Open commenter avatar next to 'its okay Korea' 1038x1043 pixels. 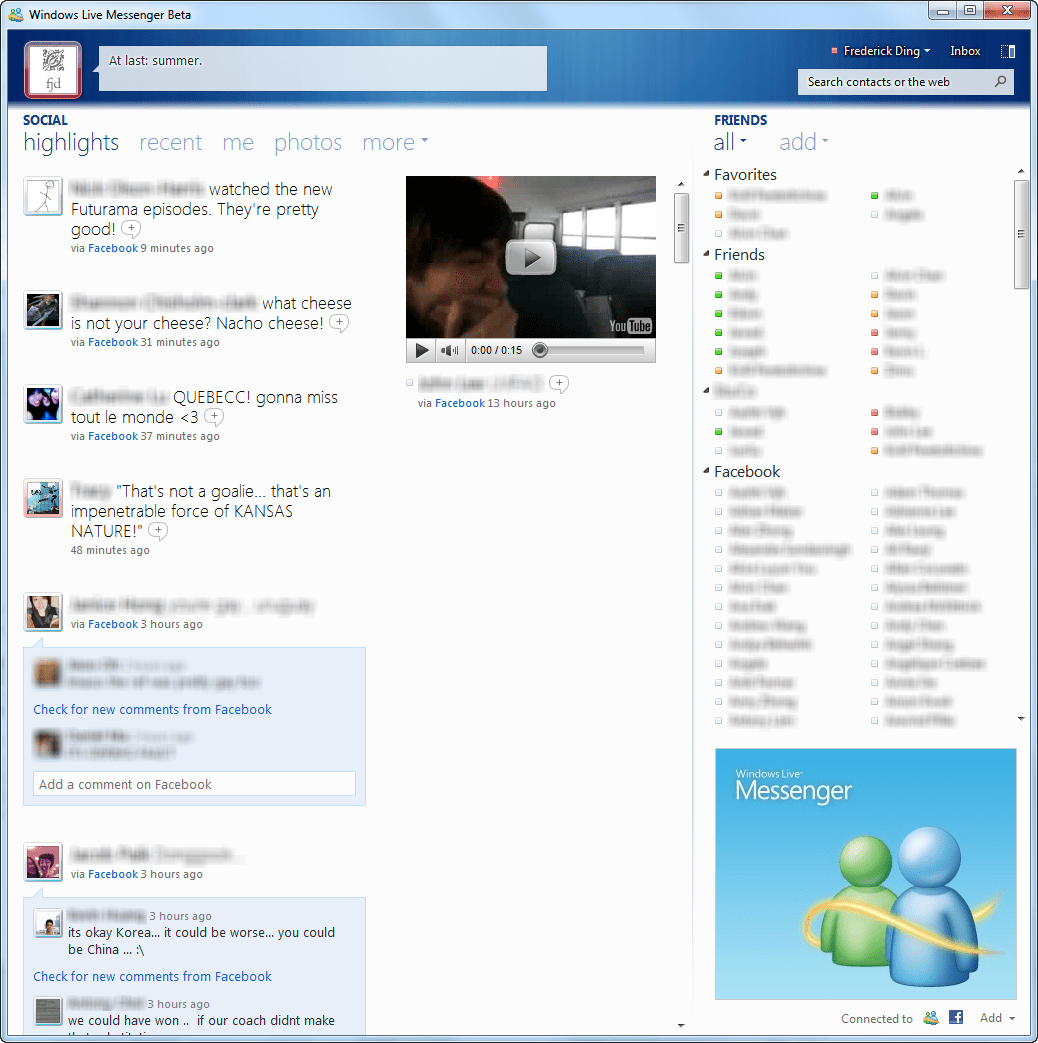(48, 924)
